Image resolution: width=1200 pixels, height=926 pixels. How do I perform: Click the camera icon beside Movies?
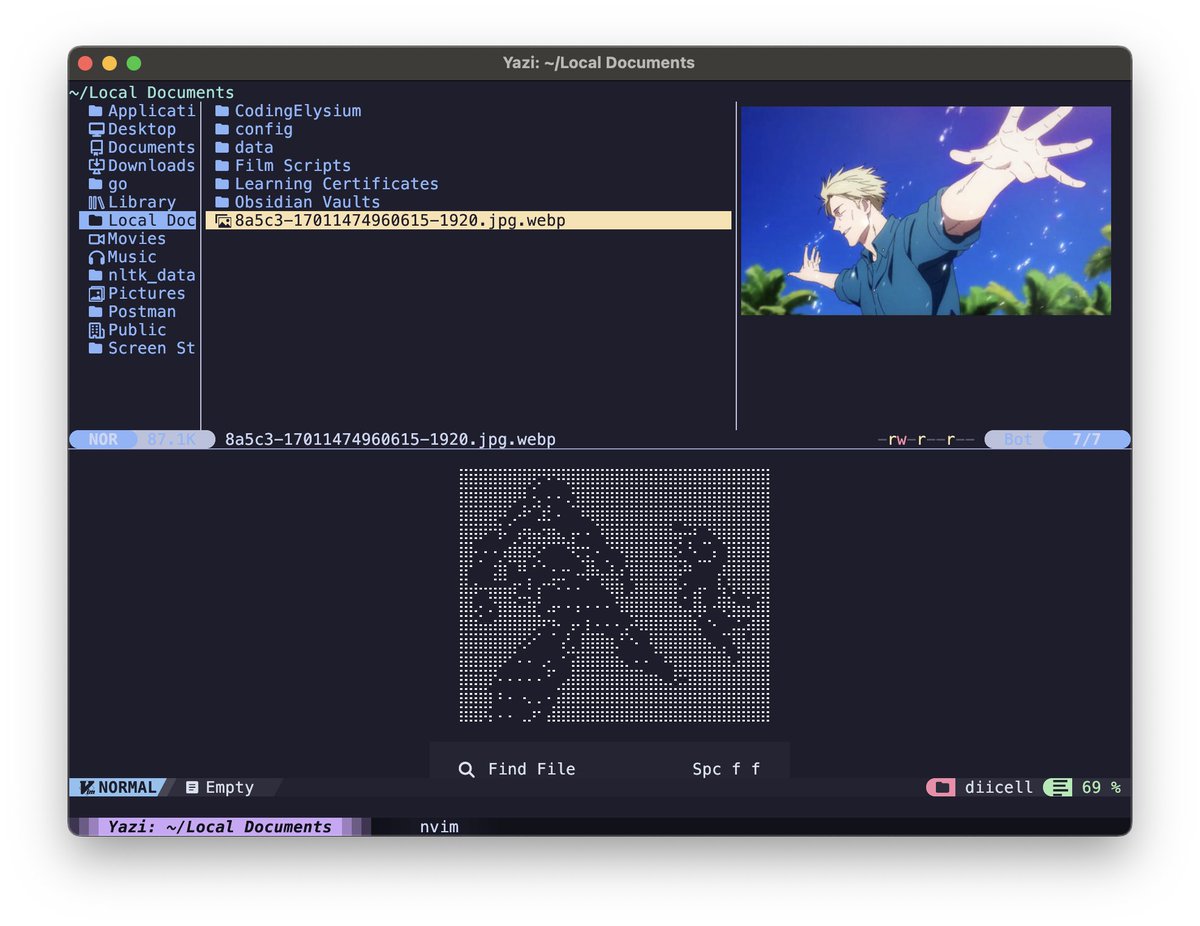click(96, 239)
